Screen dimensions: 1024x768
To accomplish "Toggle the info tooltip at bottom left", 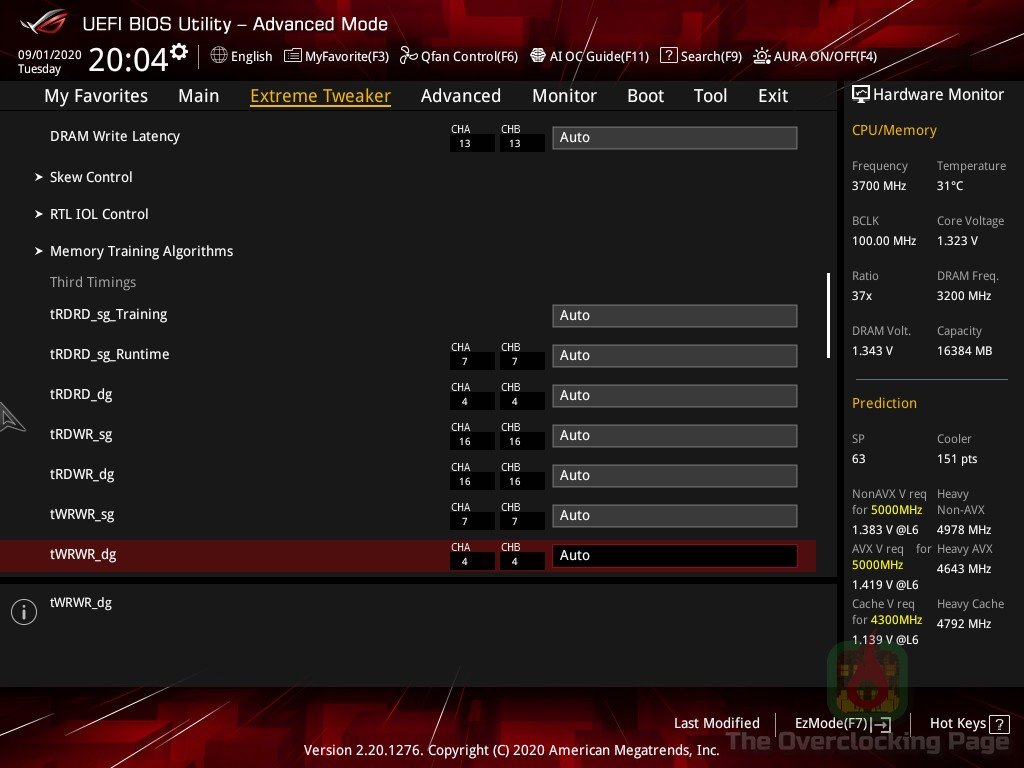I will click(x=24, y=611).
